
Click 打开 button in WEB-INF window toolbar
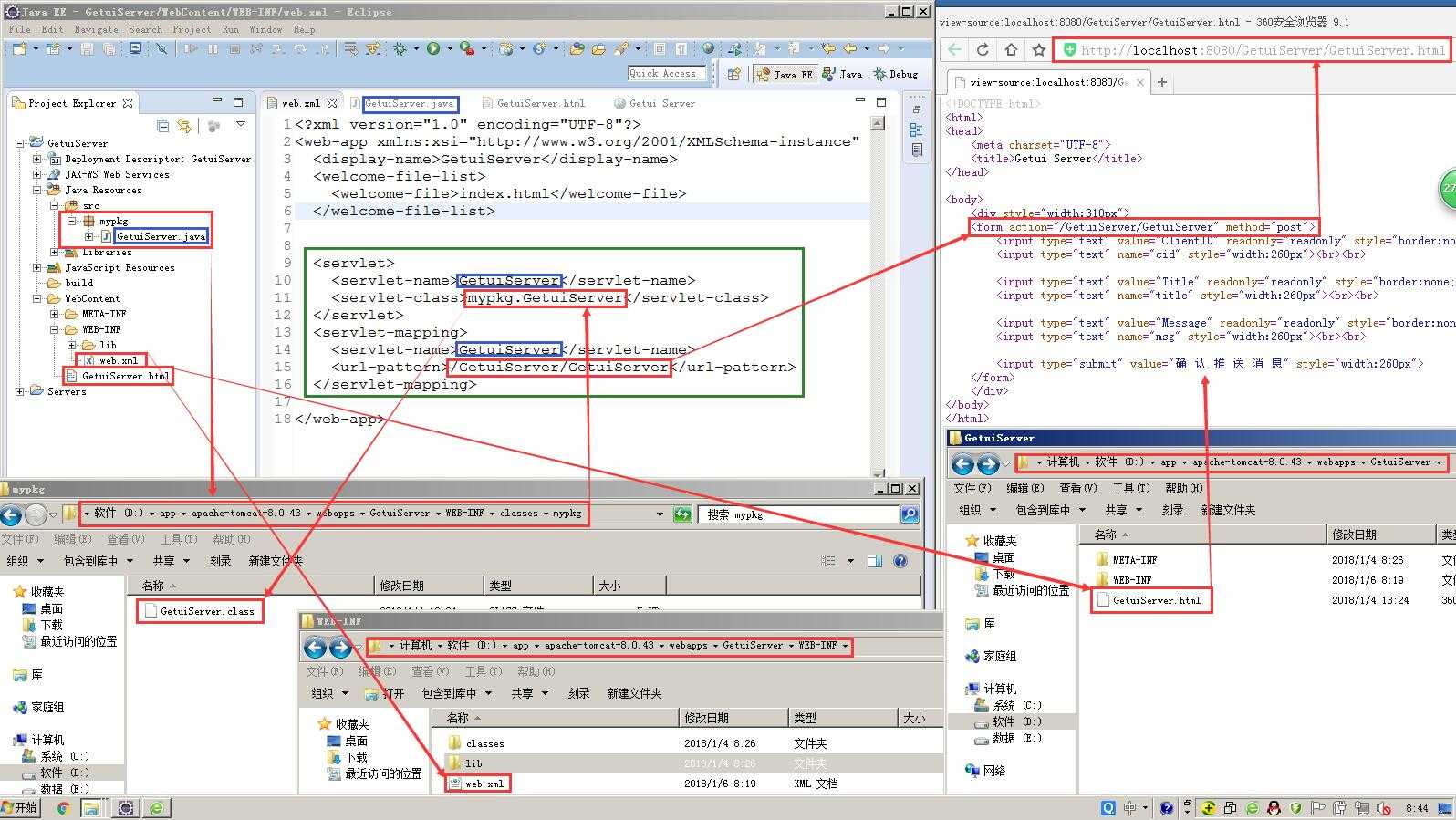[384, 693]
